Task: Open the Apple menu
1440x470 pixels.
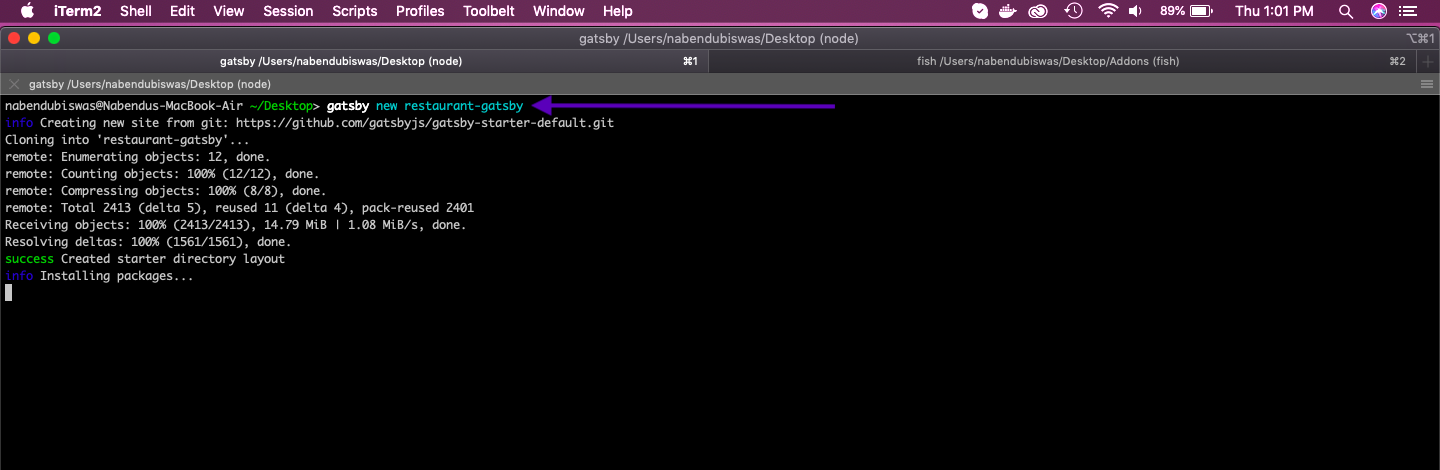Action: click(27, 11)
